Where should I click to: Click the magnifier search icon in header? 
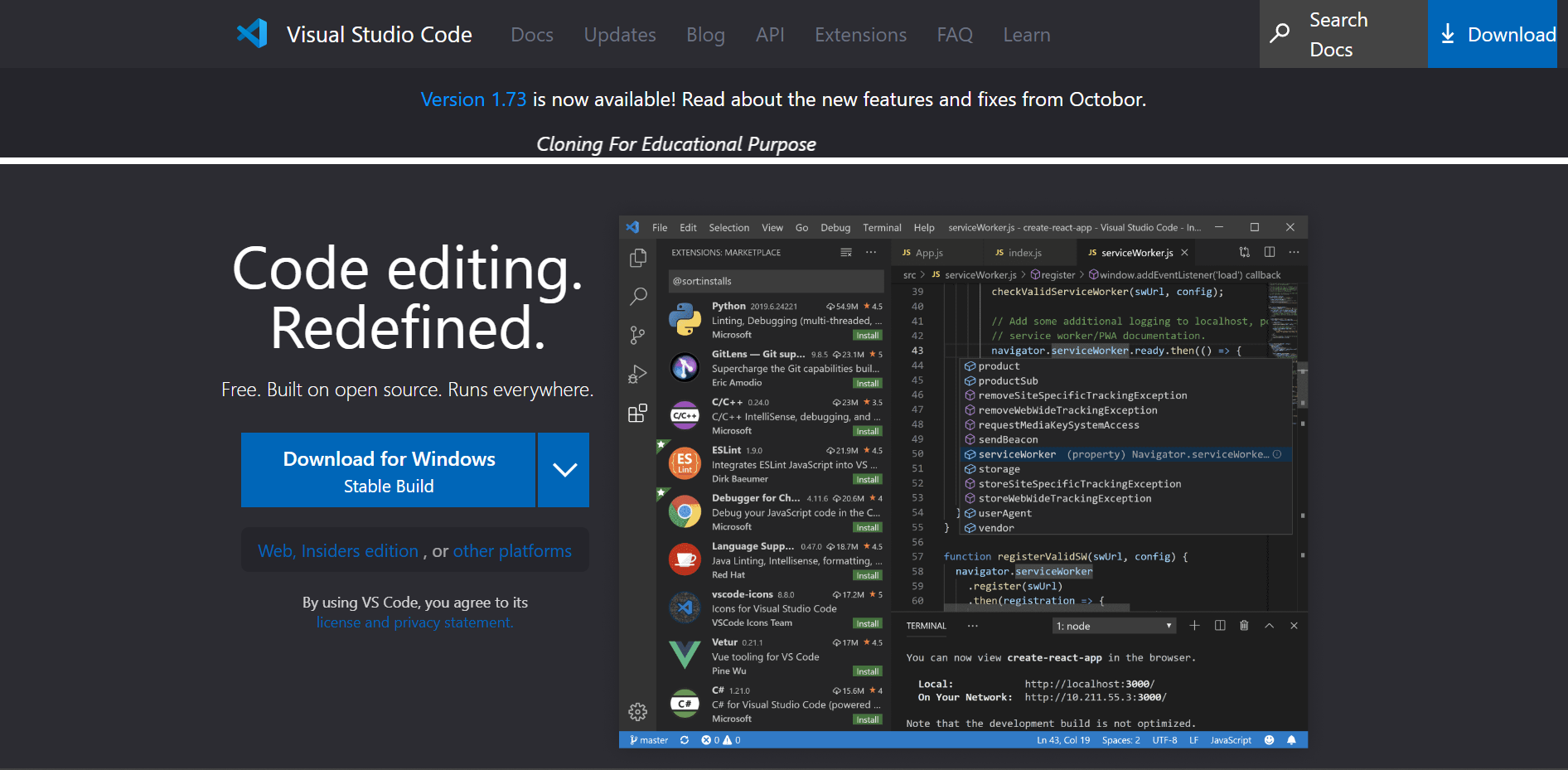point(1280,33)
